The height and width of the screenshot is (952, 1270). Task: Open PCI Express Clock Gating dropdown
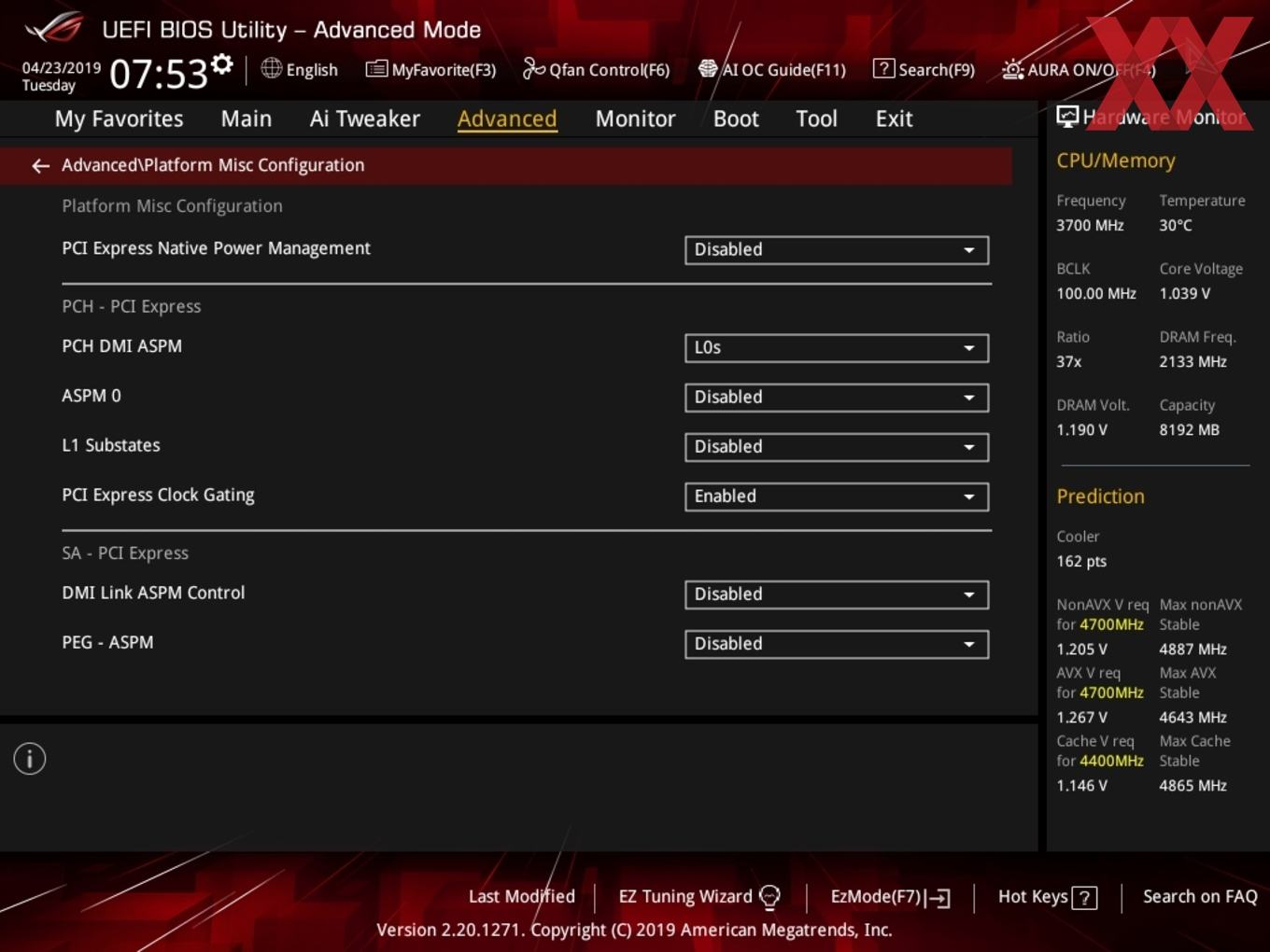(x=837, y=497)
